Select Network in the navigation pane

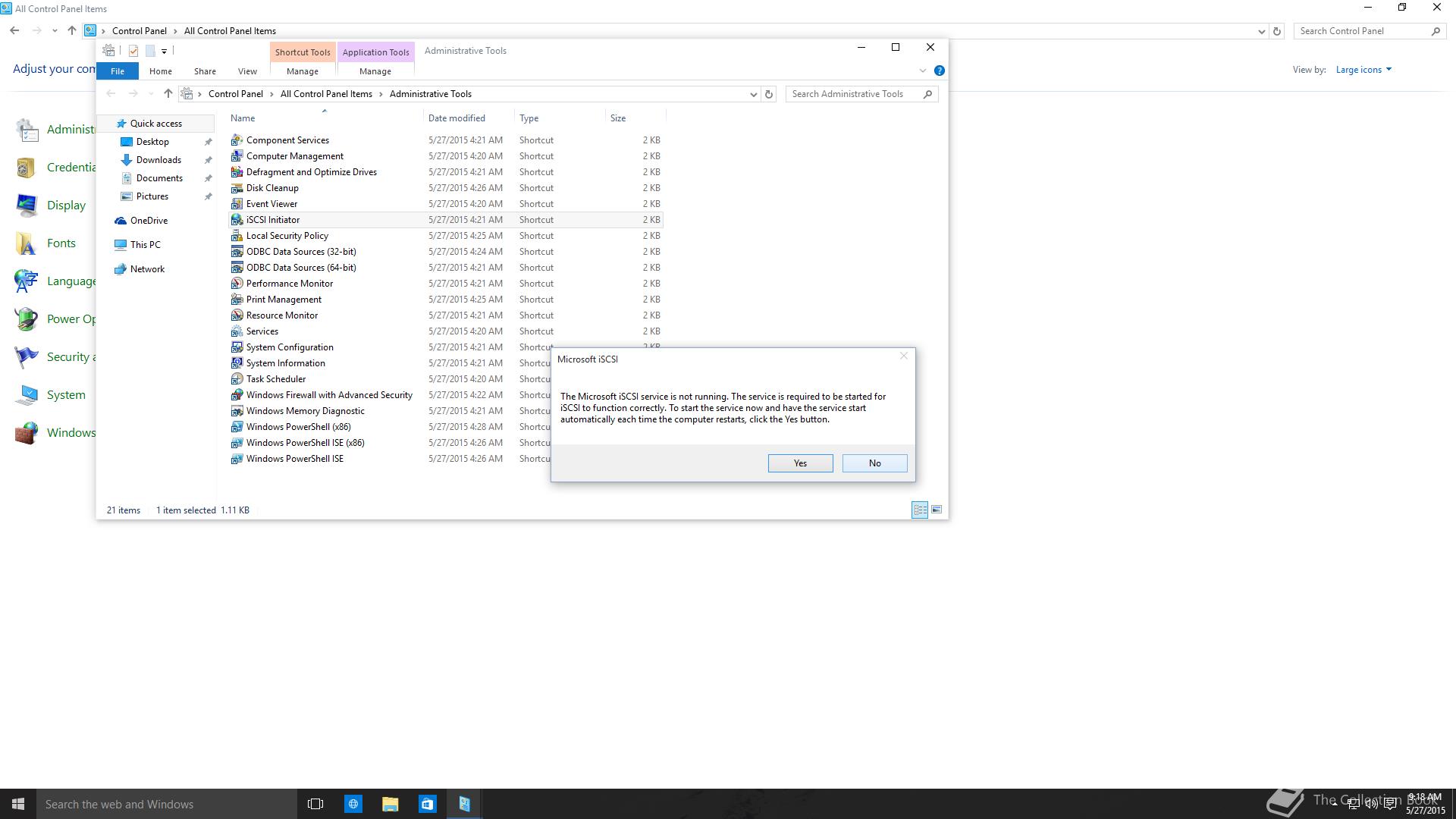[x=147, y=269]
